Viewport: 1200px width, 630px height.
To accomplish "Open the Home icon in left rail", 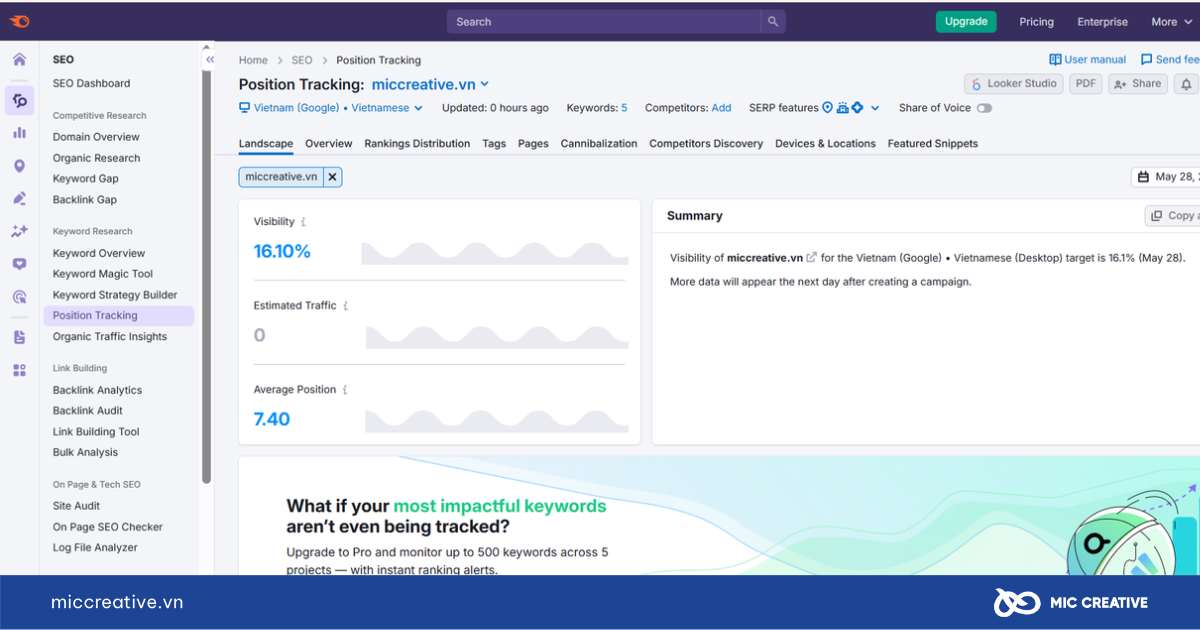I will tap(19, 60).
